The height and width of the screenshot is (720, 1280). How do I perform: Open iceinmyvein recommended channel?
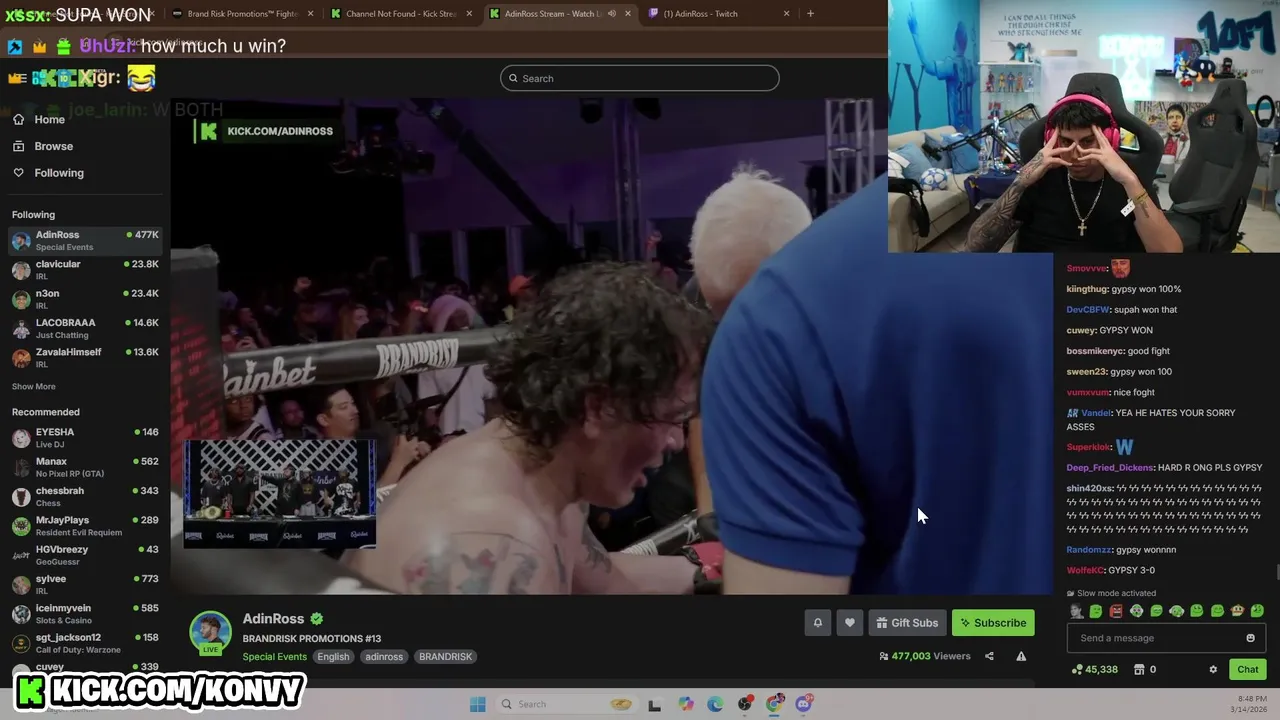pyautogui.click(x=85, y=614)
